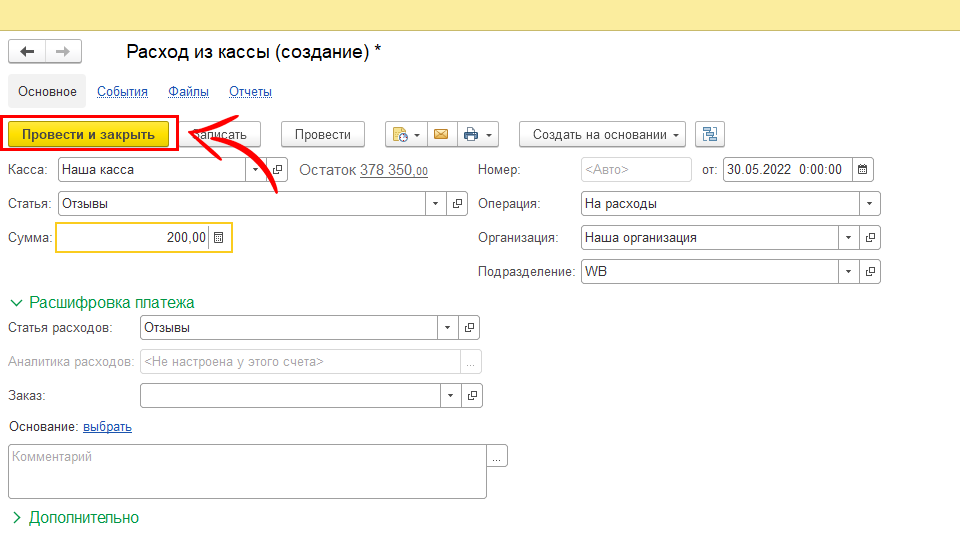Click the document structure icon in toolbar

click(710, 135)
